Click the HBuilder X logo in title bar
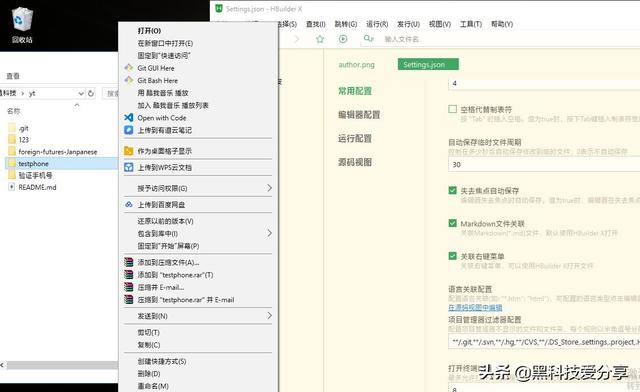640x392 pixels. pyautogui.click(x=219, y=9)
